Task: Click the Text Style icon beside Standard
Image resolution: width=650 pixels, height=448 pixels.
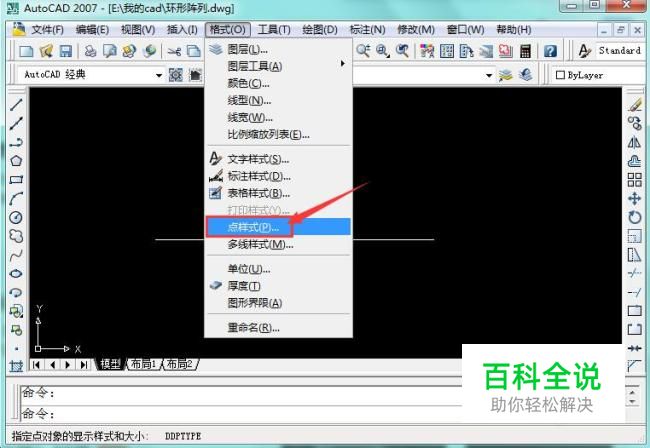Action: click(585, 51)
